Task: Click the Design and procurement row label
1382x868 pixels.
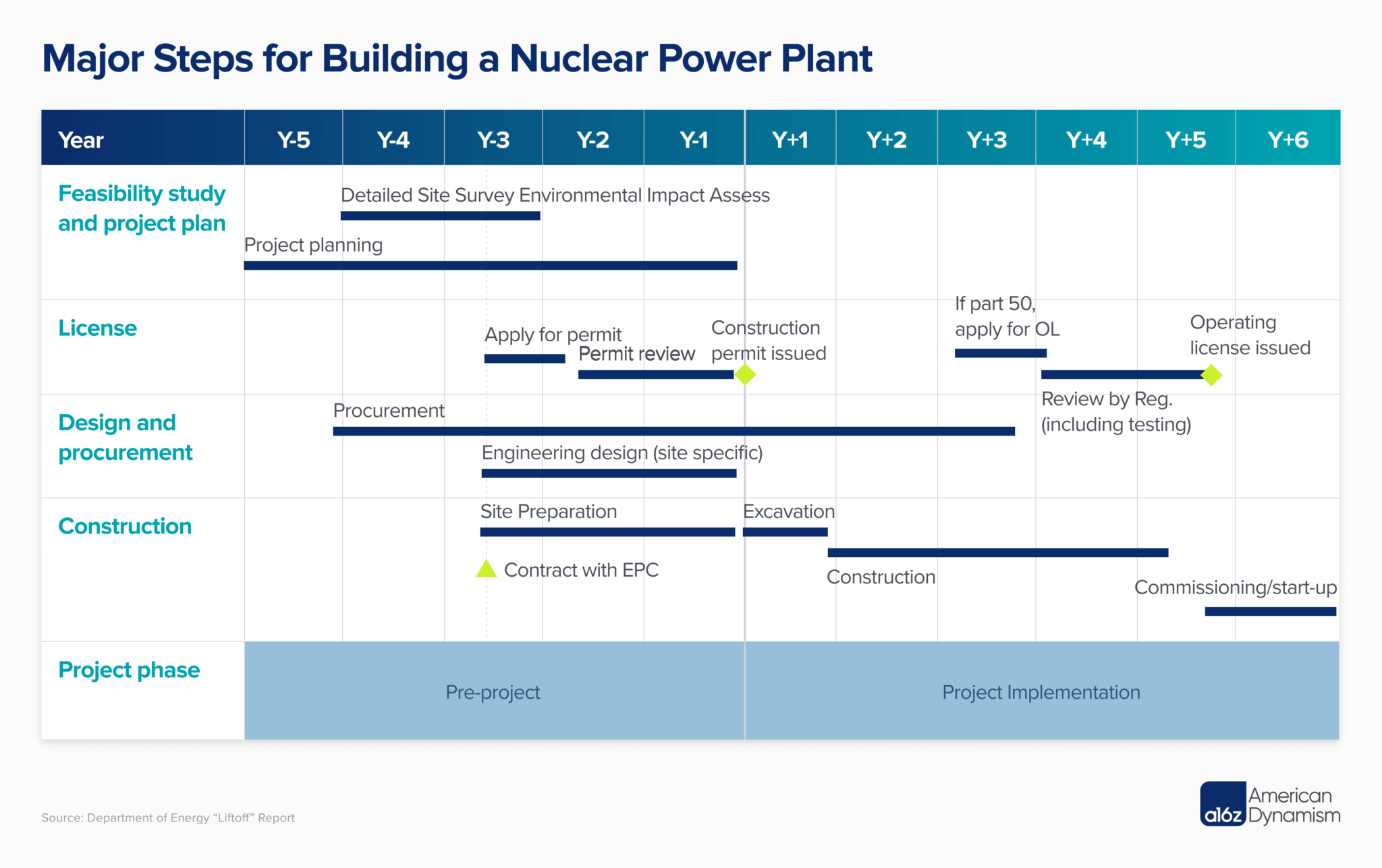Action: click(126, 437)
